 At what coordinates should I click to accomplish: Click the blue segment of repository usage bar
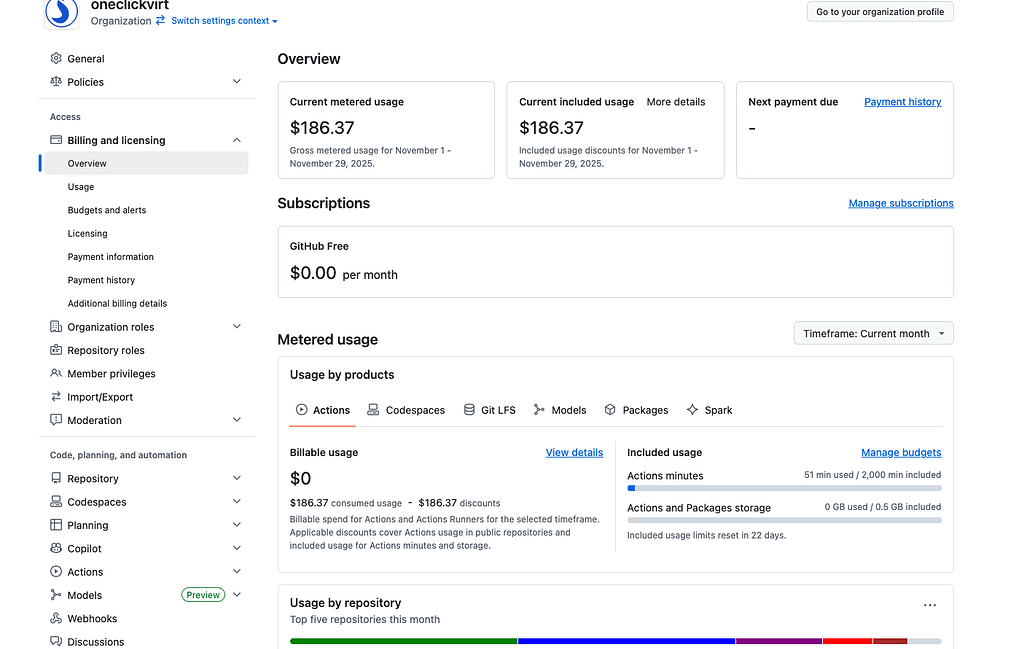(626, 641)
